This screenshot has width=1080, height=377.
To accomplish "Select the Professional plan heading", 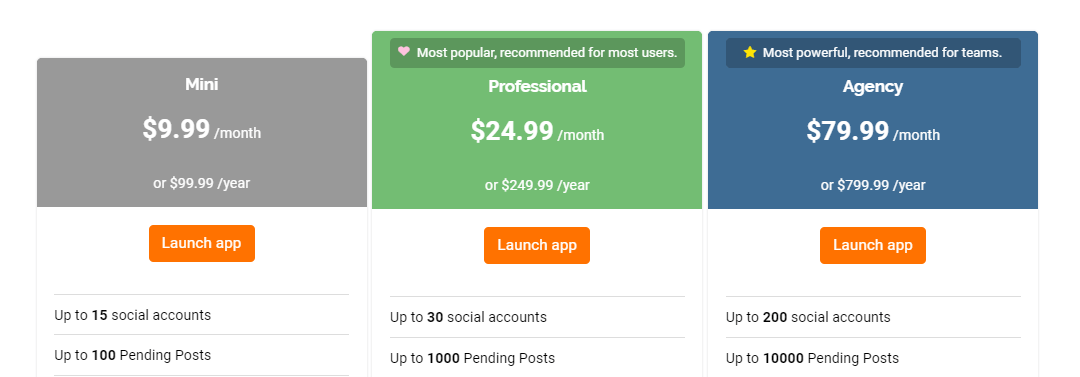I will point(537,87).
